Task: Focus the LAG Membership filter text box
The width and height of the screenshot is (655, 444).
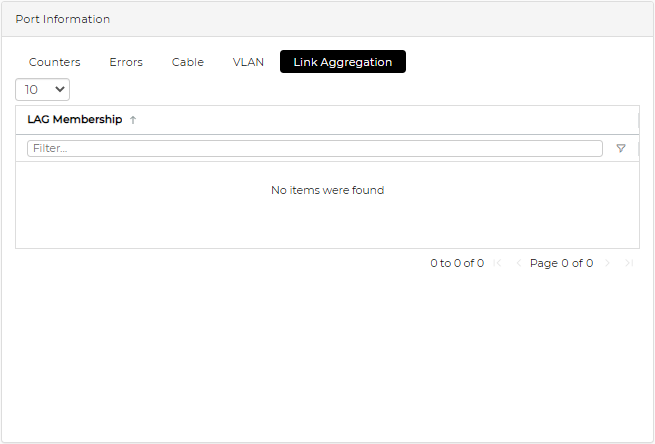Action: pyautogui.click(x=314, y=148)
